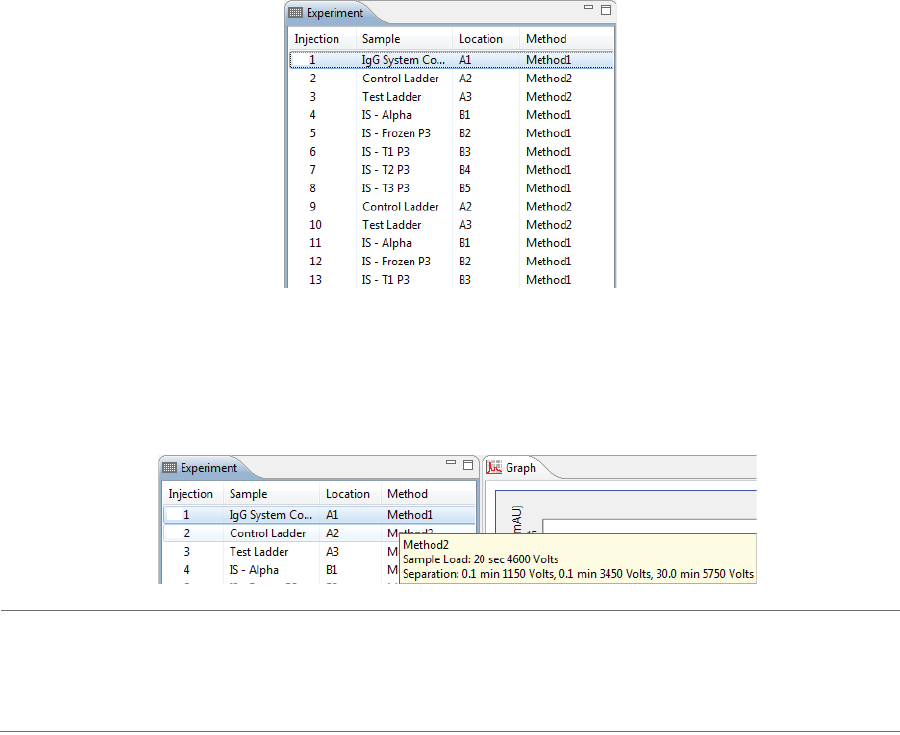Maximize the Experiment panel beside the Graph panel

pyautogui.click(x=468, y=465)
